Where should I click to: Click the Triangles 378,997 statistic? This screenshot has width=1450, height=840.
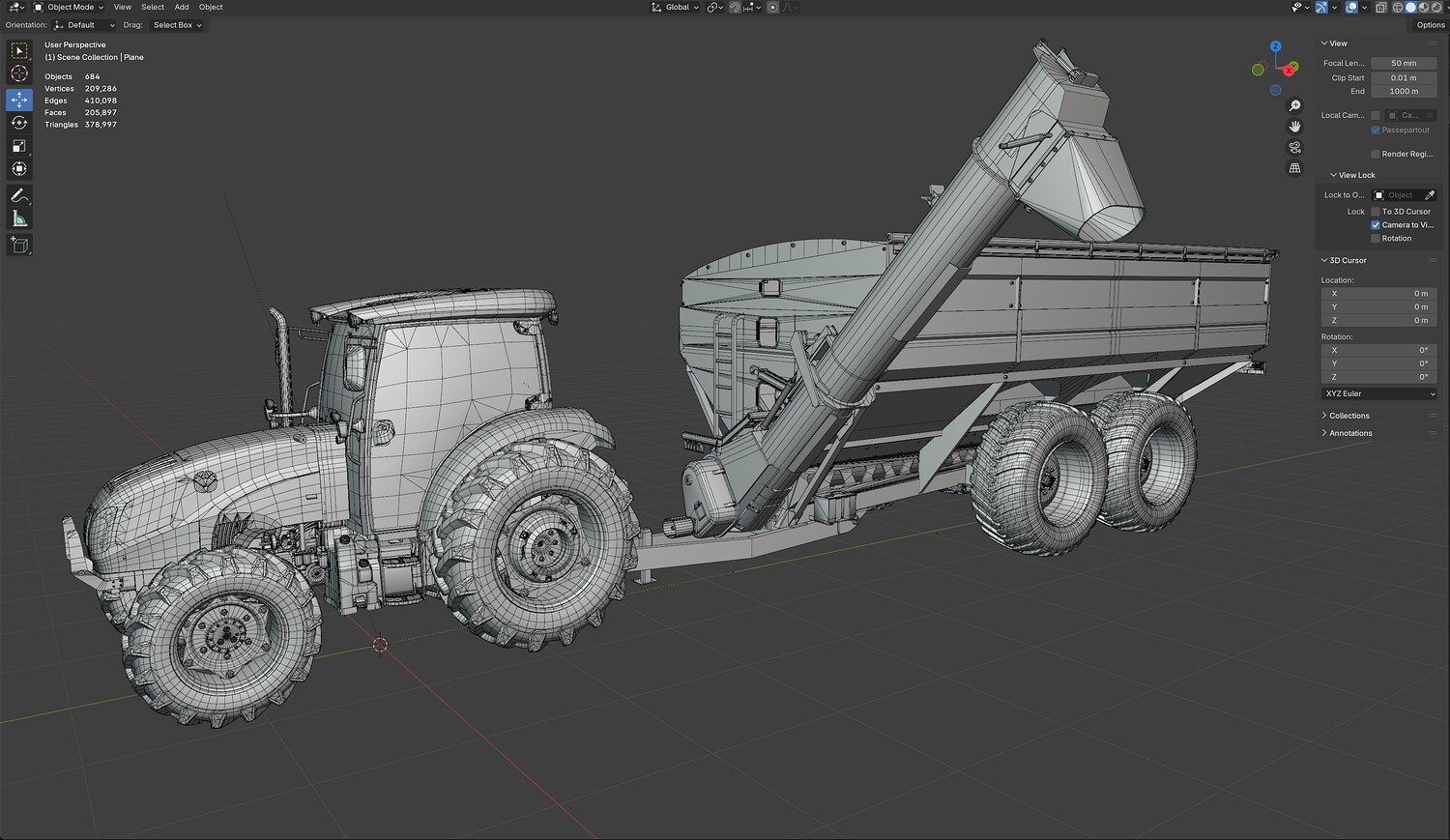click(80, 125)
